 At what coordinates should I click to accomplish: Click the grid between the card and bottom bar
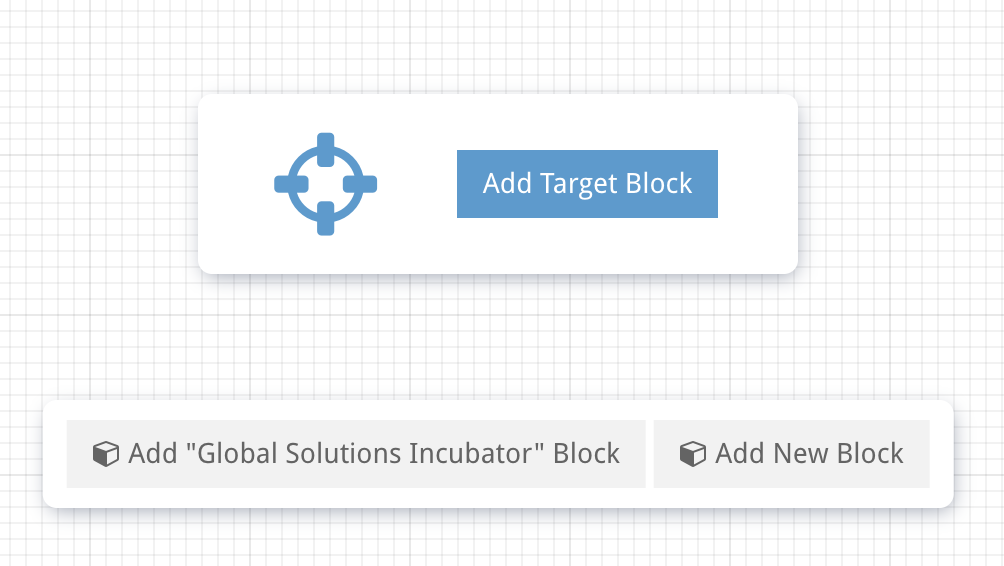498,337
